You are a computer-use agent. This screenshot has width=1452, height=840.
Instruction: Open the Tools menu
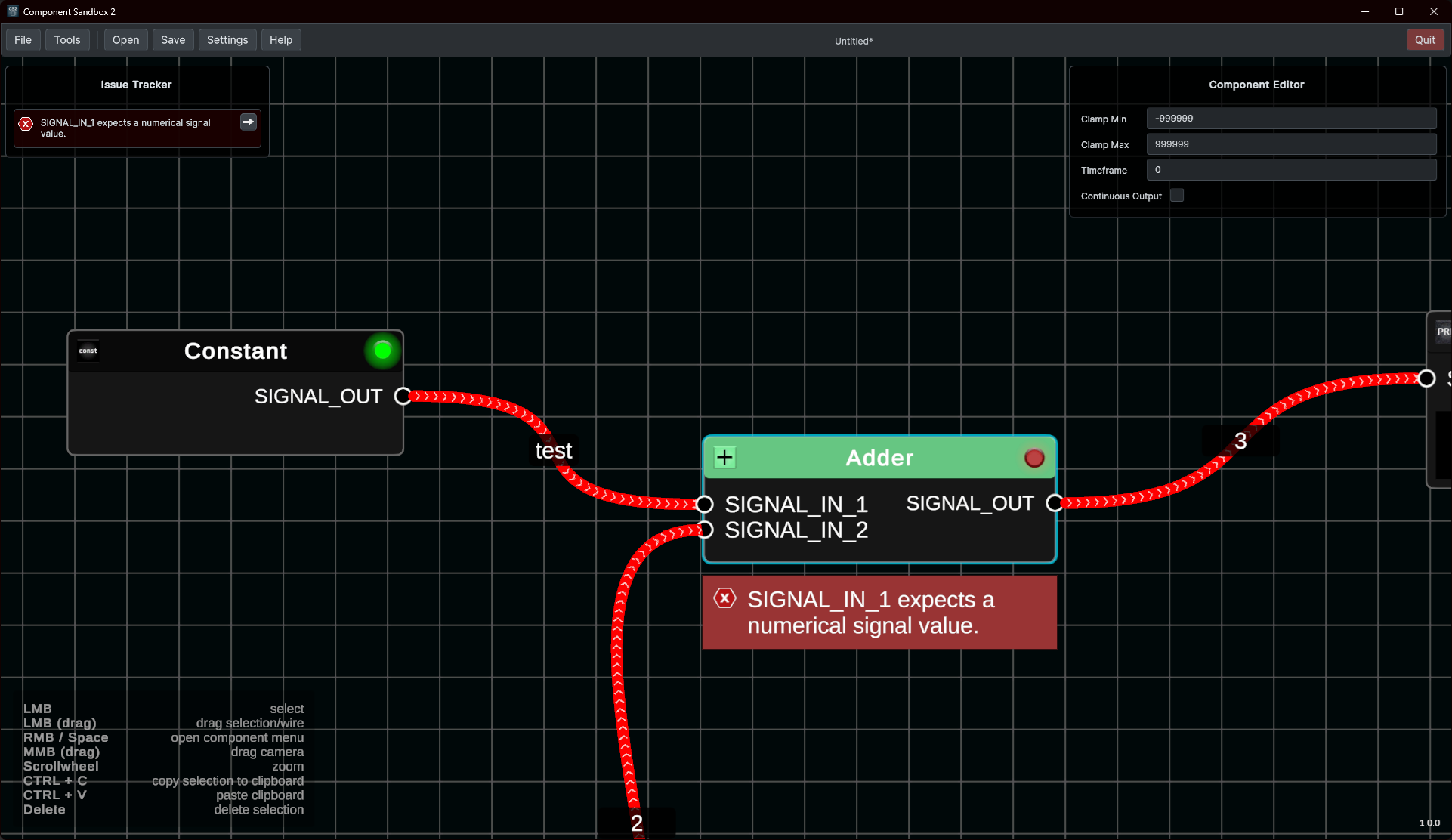(67, 40)
